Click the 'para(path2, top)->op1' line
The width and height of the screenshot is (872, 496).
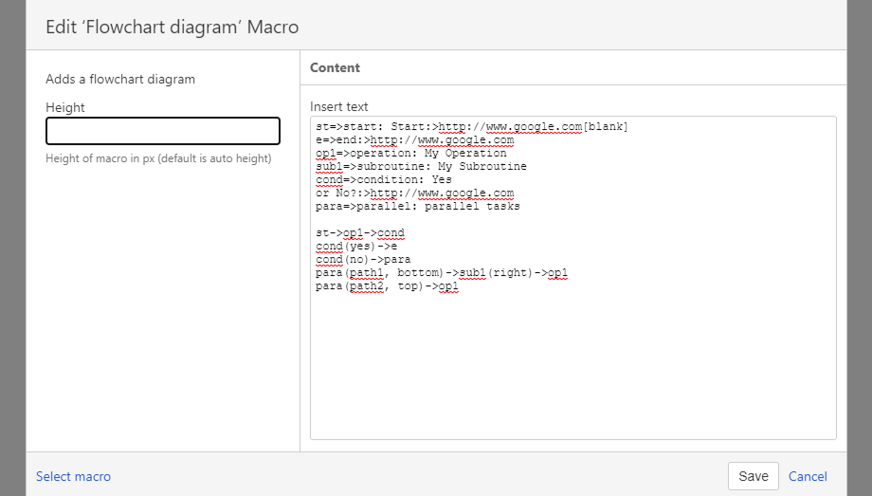387,286
